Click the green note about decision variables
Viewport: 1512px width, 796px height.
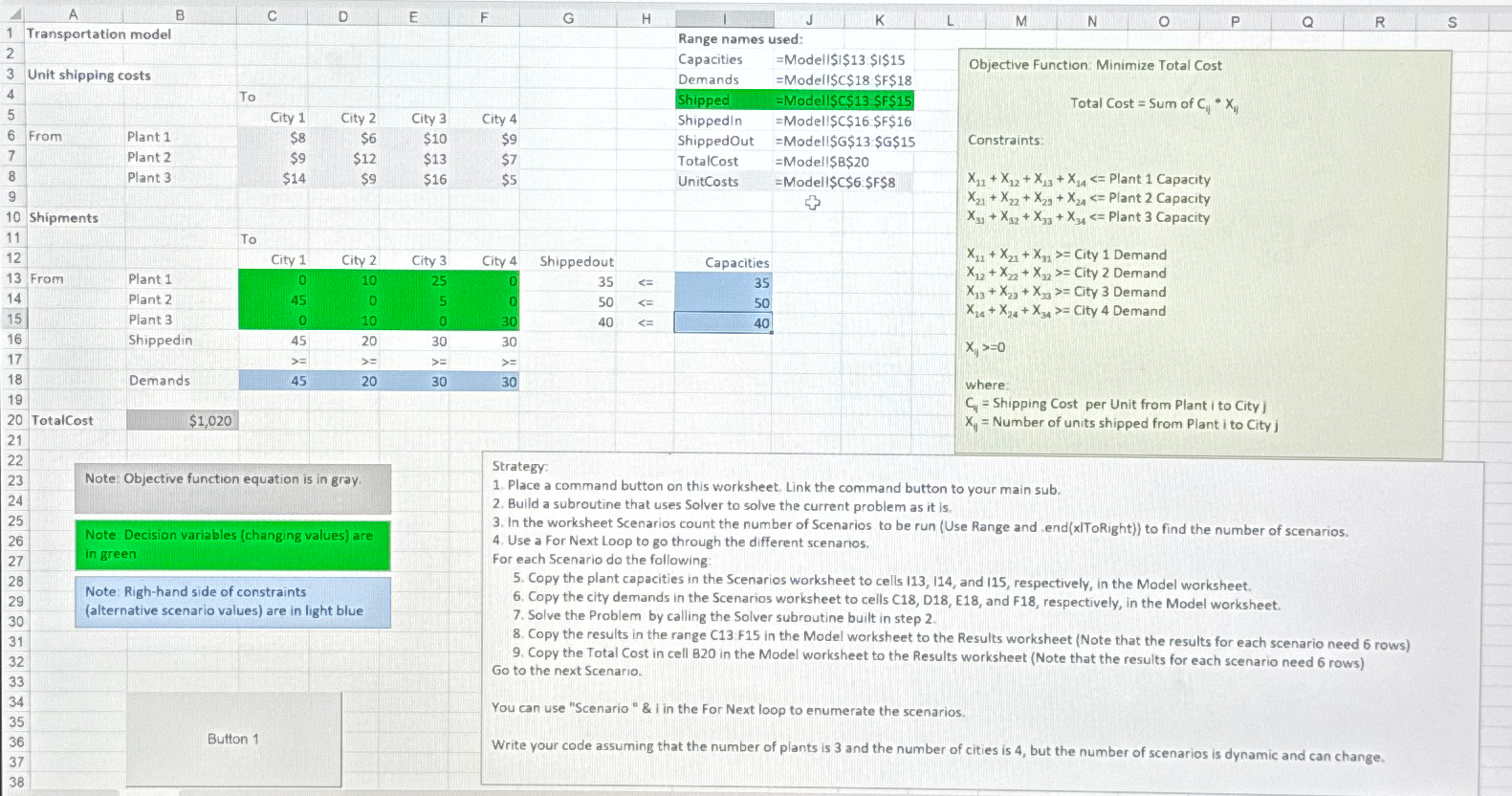pos(232,544)
